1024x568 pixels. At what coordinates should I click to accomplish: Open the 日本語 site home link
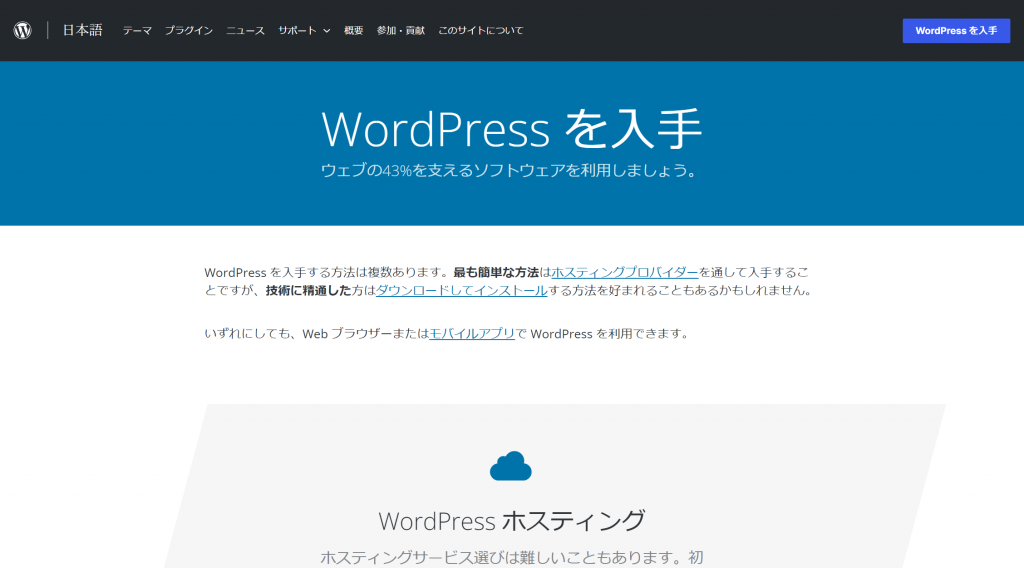(82, 30)
